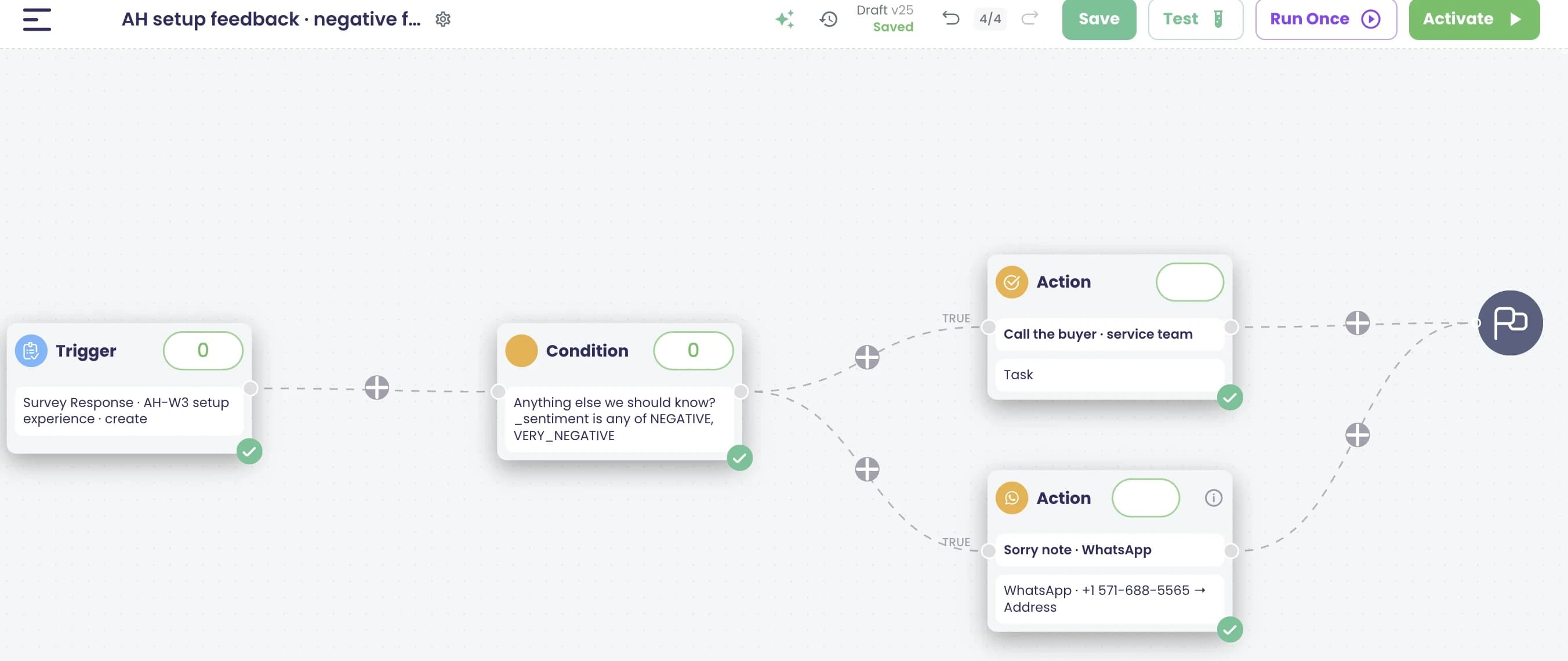Add step before Sorry note action
The height and width of the screenshot is (661, 1568).
point(867,469)
